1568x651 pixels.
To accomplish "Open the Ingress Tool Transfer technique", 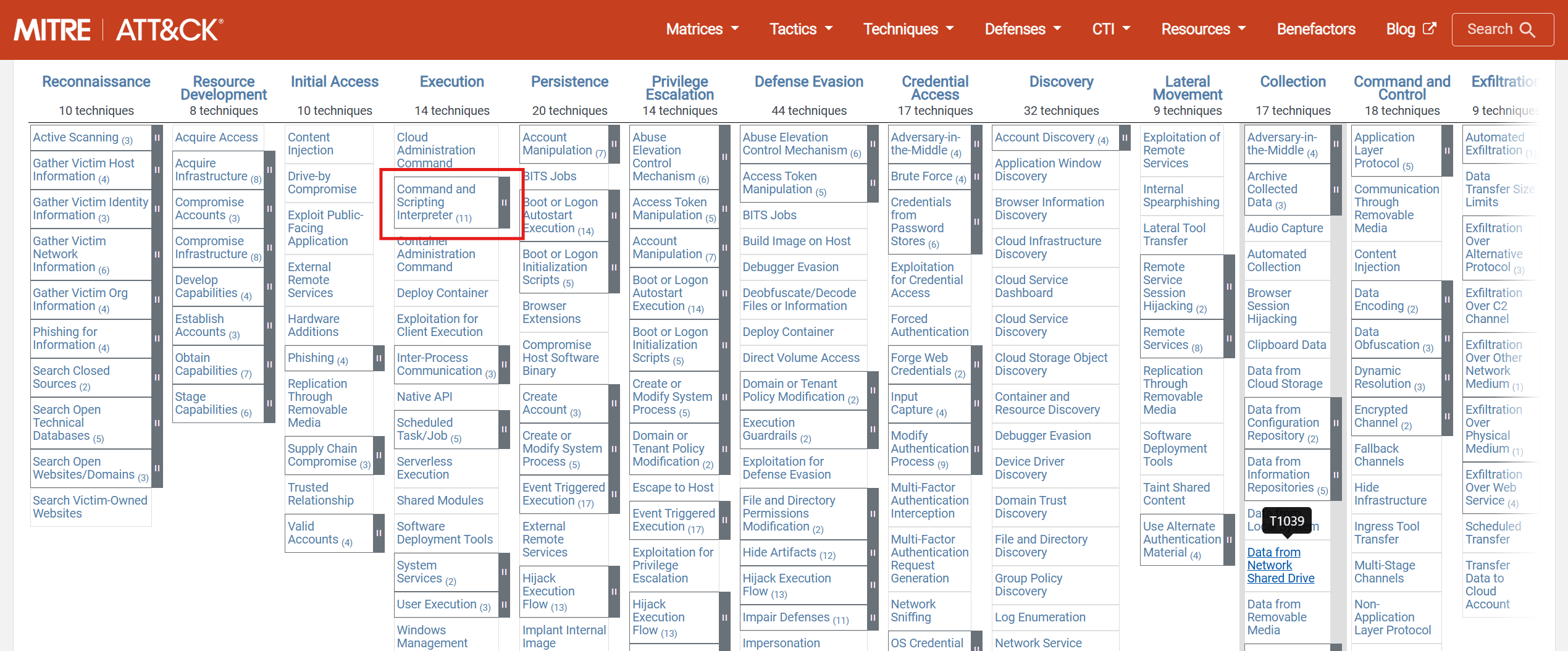I will [1386, 533].
